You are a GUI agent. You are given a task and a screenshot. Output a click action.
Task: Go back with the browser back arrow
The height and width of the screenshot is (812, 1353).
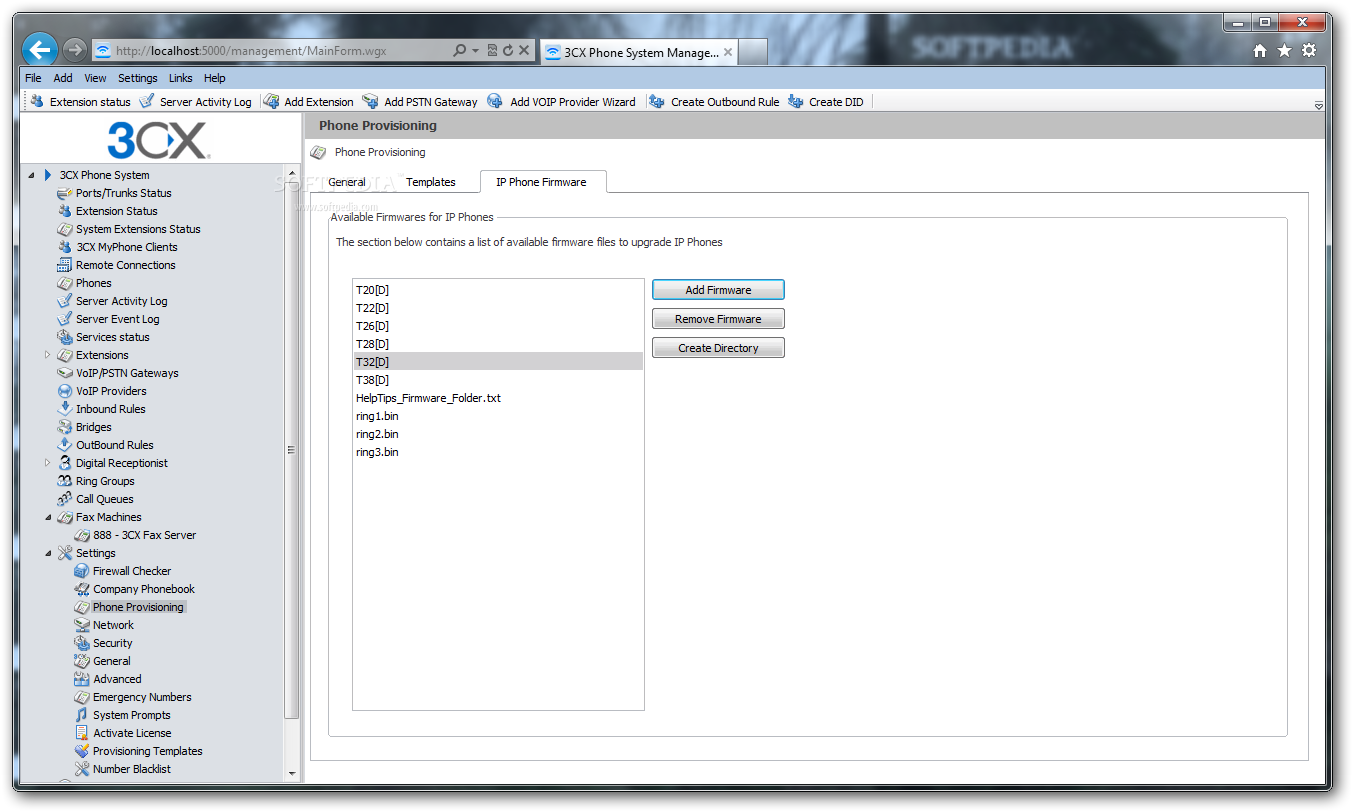40,49
